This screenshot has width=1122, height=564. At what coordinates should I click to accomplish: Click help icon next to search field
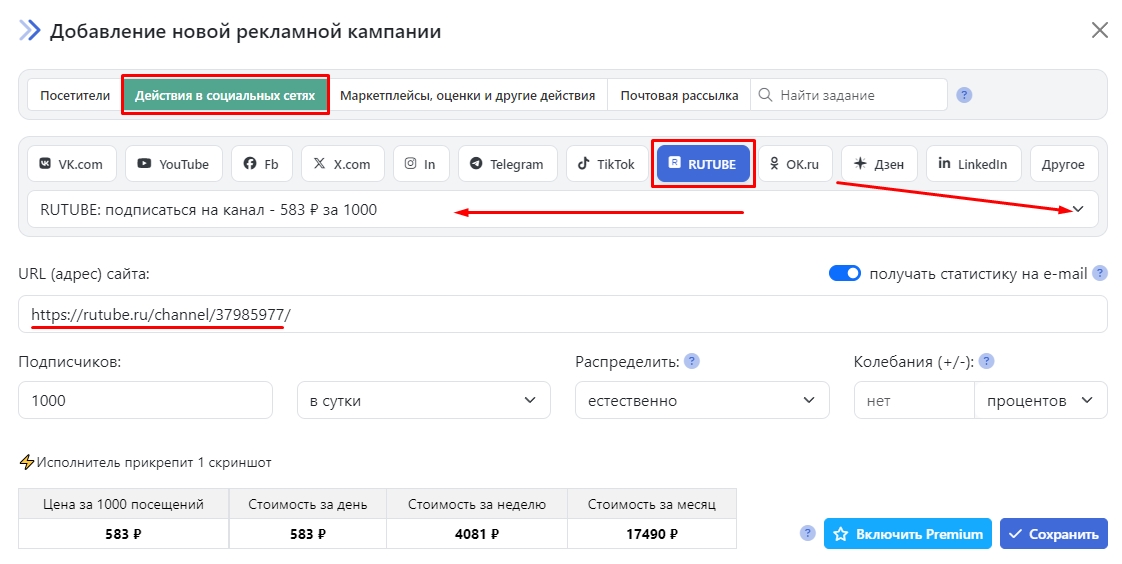pos(964,96)
